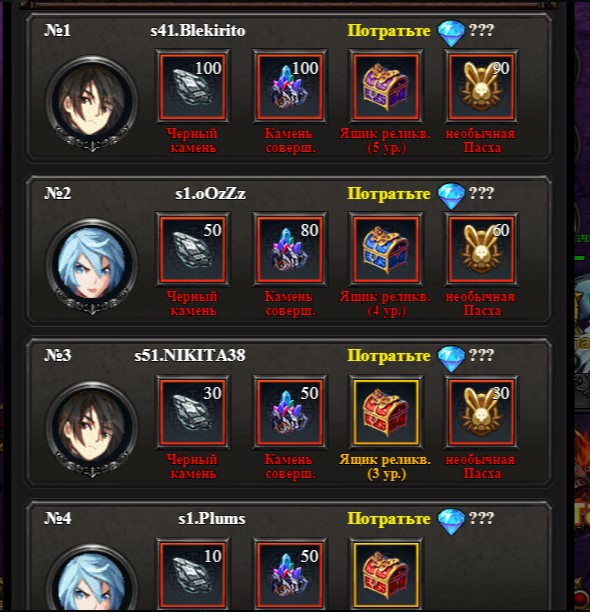Click the perfection crystal showing 100

290,87
